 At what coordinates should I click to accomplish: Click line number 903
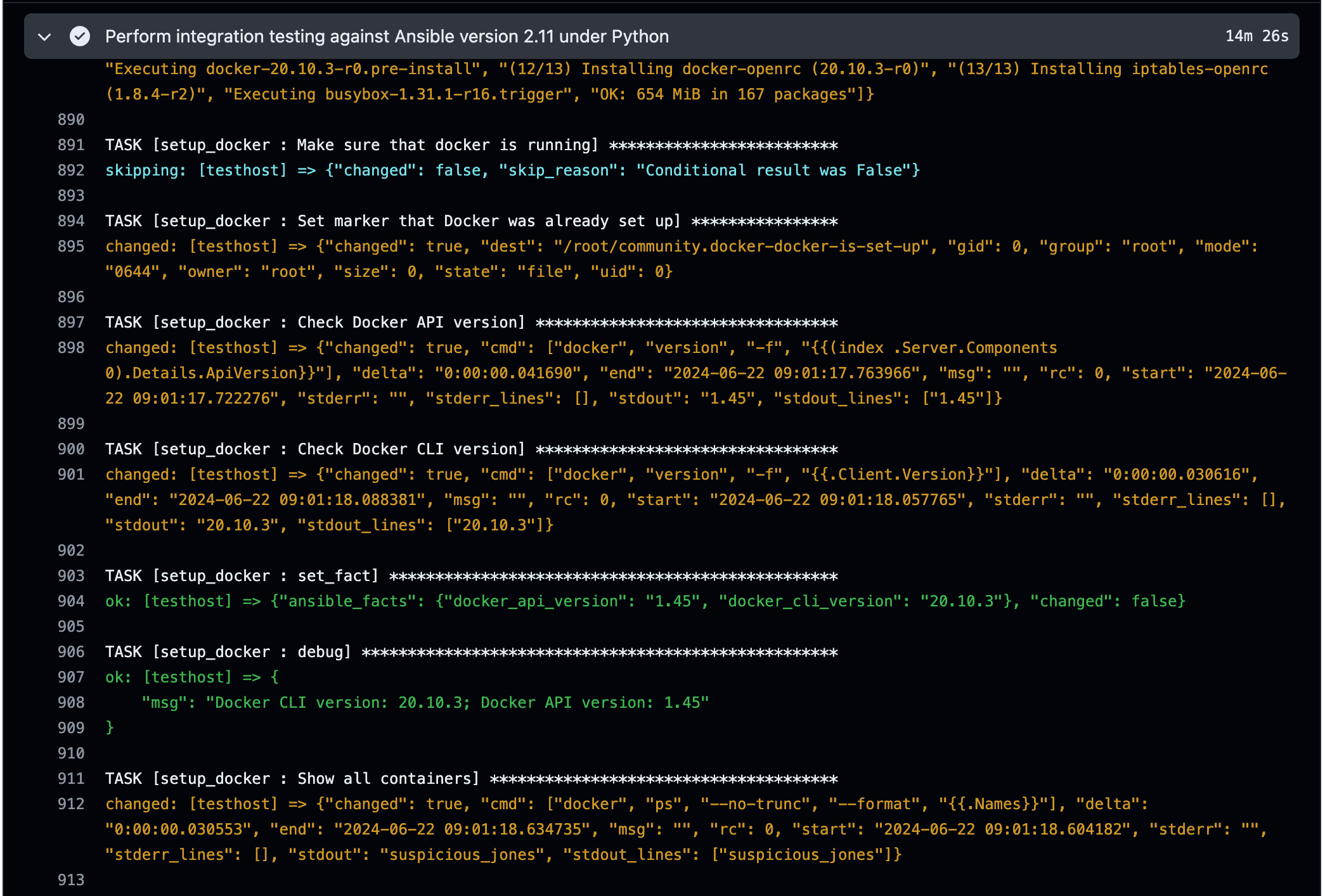point(71,576)
